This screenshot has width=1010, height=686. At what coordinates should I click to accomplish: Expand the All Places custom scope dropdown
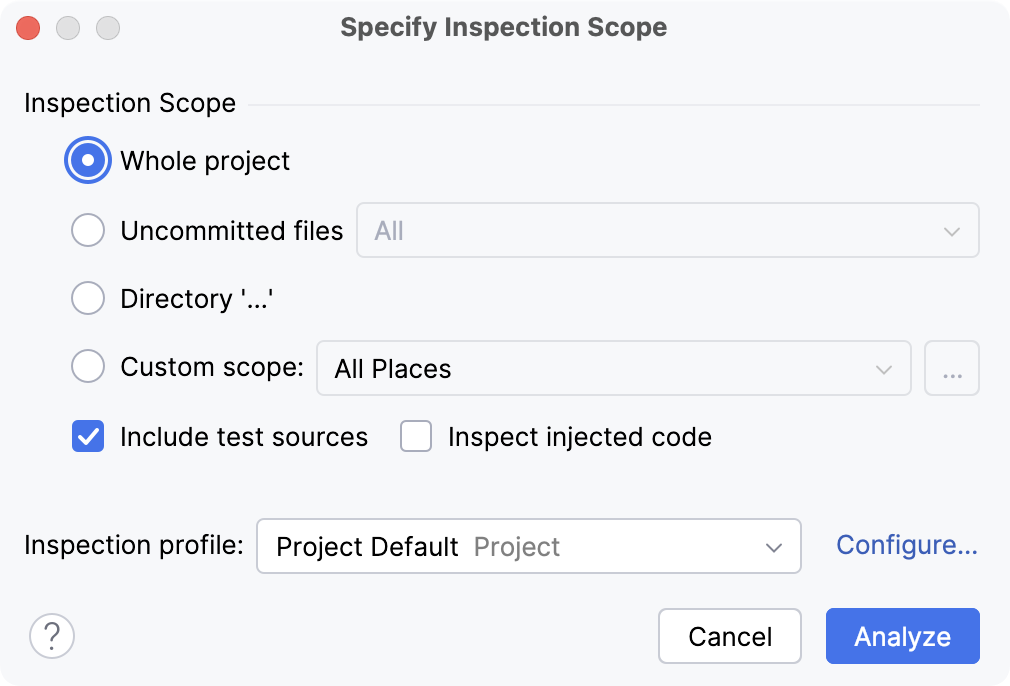883,368
